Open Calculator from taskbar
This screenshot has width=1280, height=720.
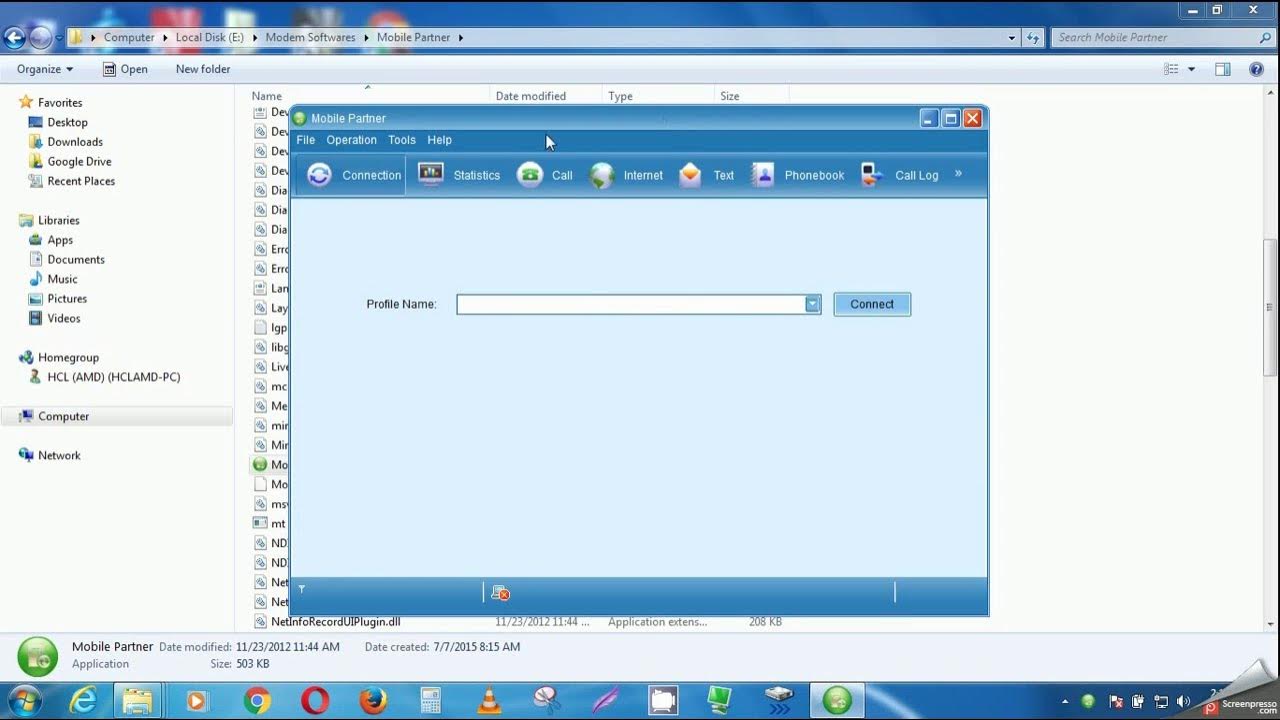(x=431, y=701)
